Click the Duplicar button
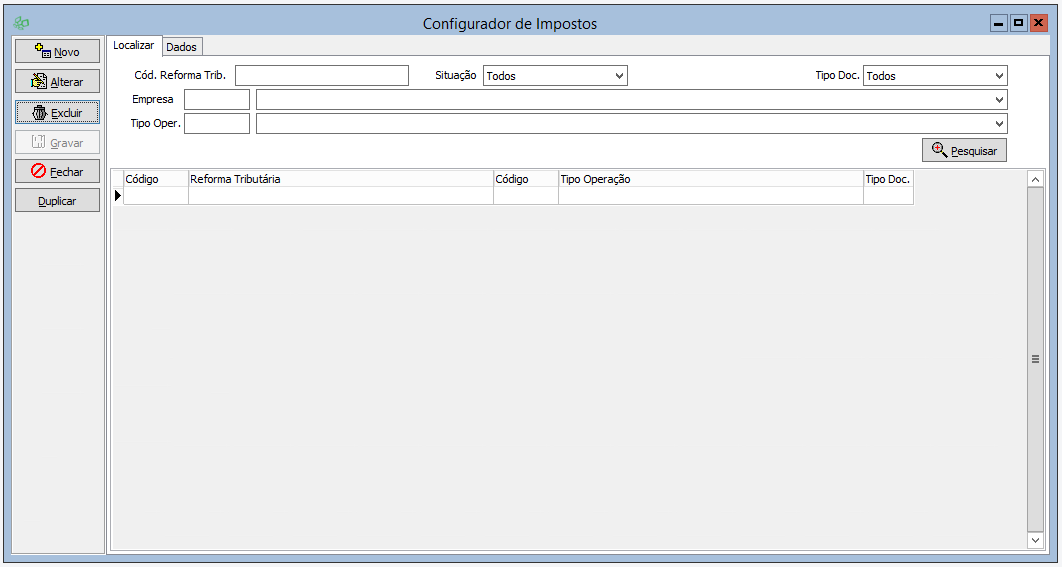The width and height of the screenshot is (1062, 567). pyautogui.click(x=57, y=201)
